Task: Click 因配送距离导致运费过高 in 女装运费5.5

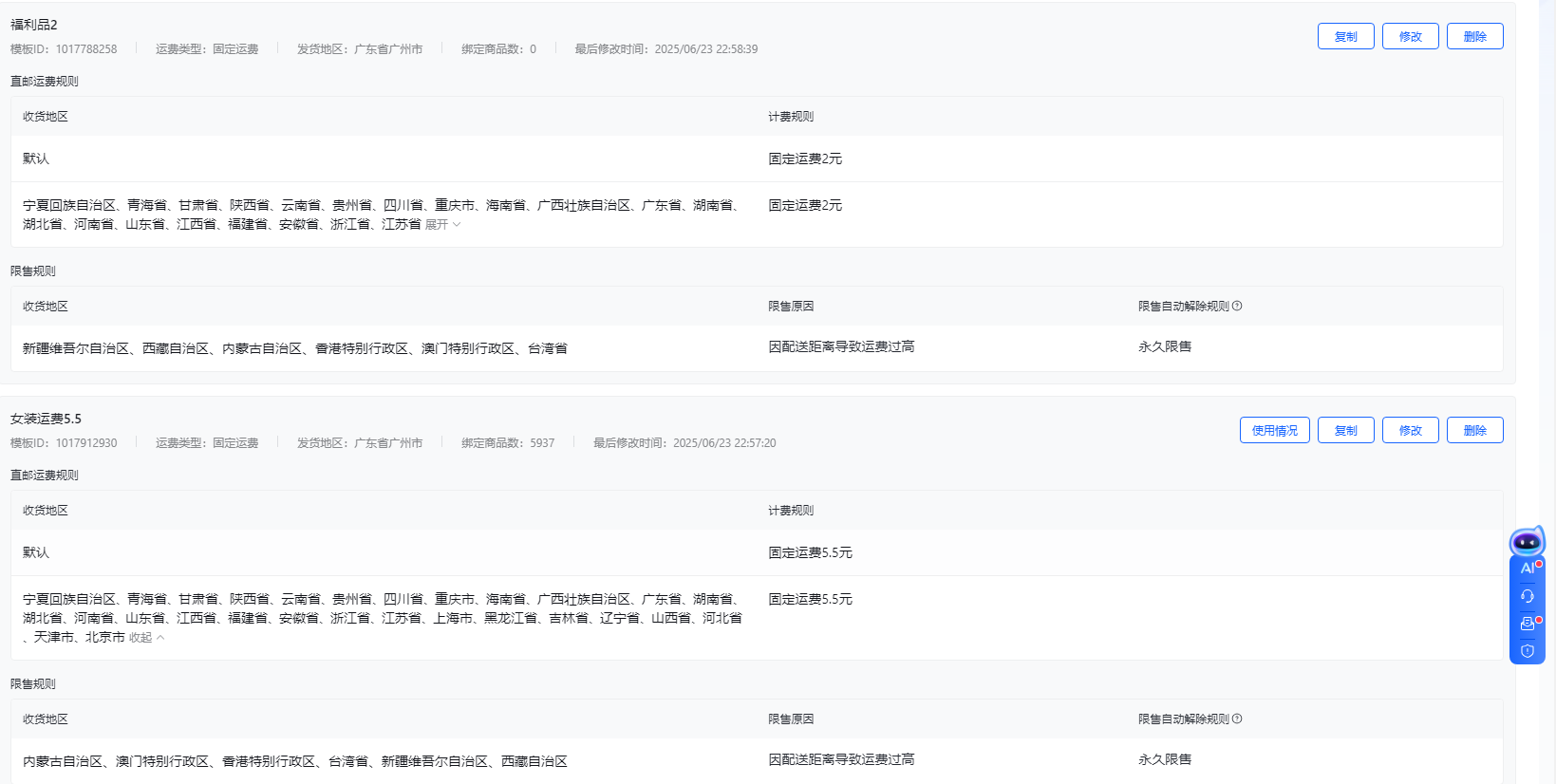Action: click(x=841, y=759)
